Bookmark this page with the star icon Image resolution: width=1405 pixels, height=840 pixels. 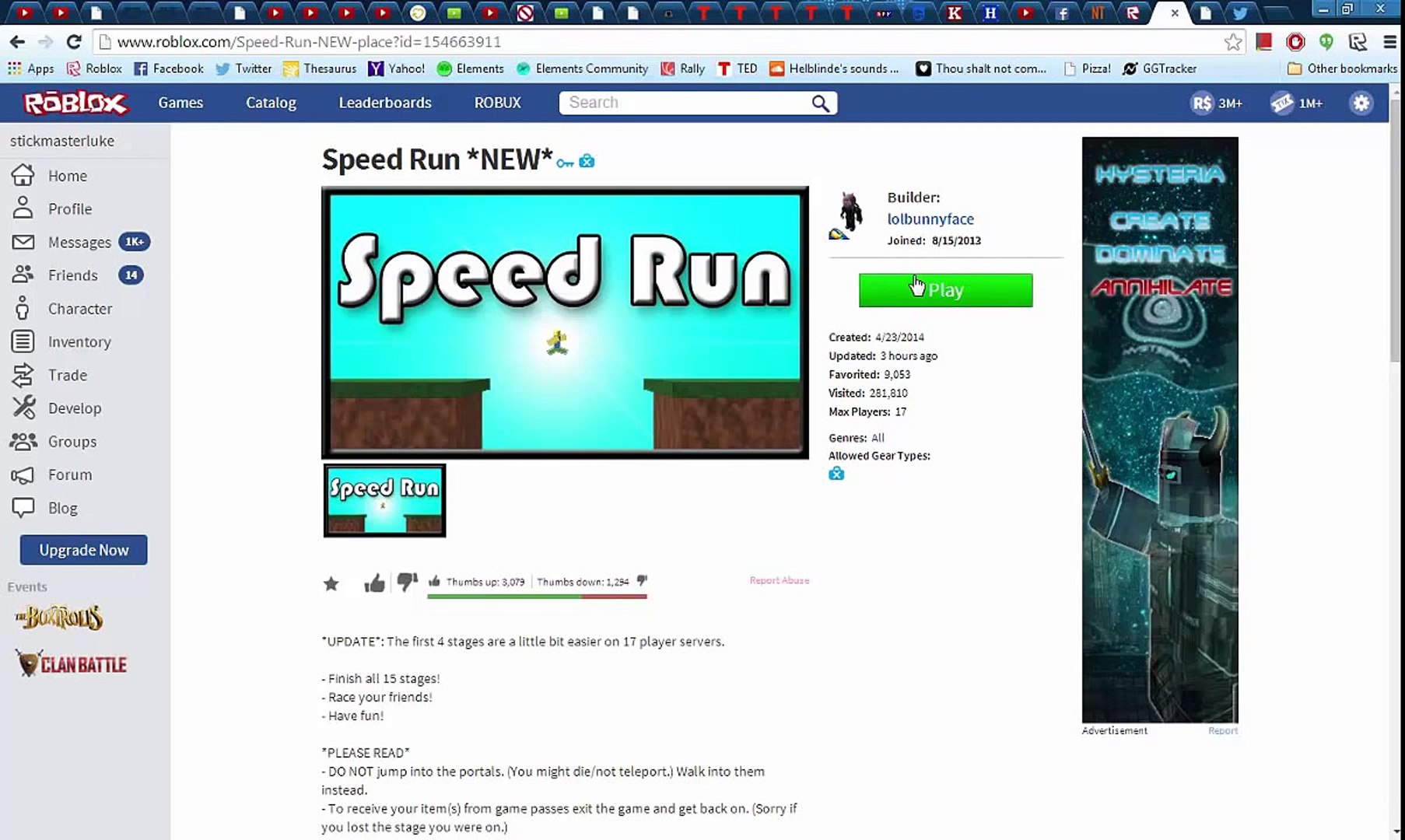1232,42
